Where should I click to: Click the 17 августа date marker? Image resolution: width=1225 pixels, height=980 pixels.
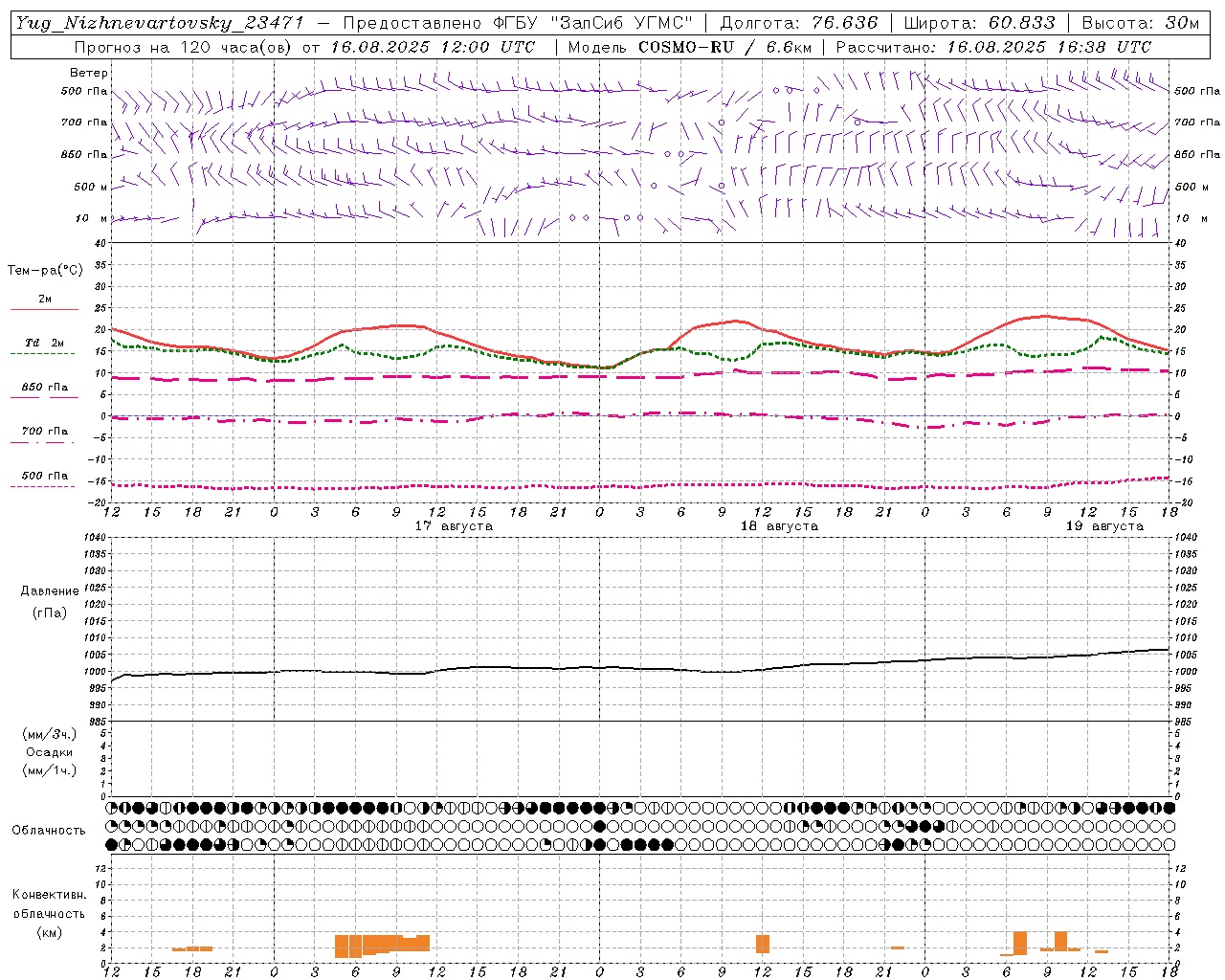(454, 526)
